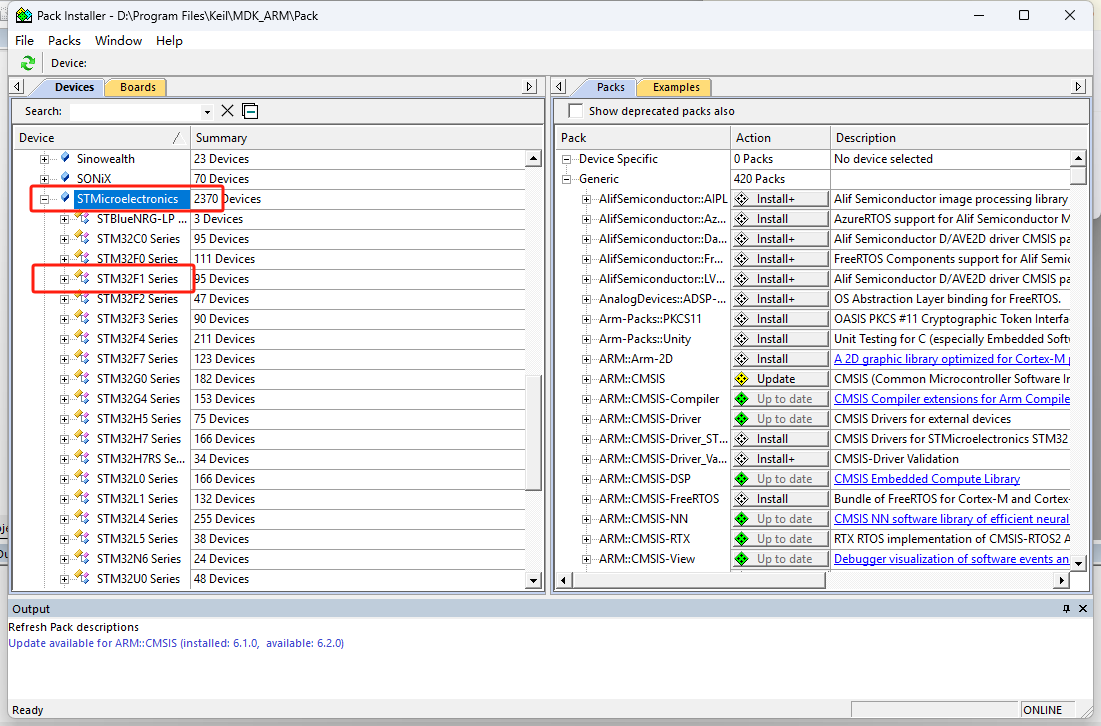Click Install button for ARM::Arm-2D
Screen dimensions: 1101x726
pyautogui.click(x=780, y=359)
